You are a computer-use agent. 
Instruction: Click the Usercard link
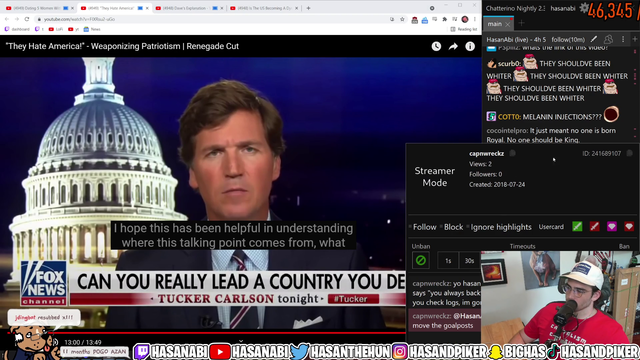click(x=551, y=227)
